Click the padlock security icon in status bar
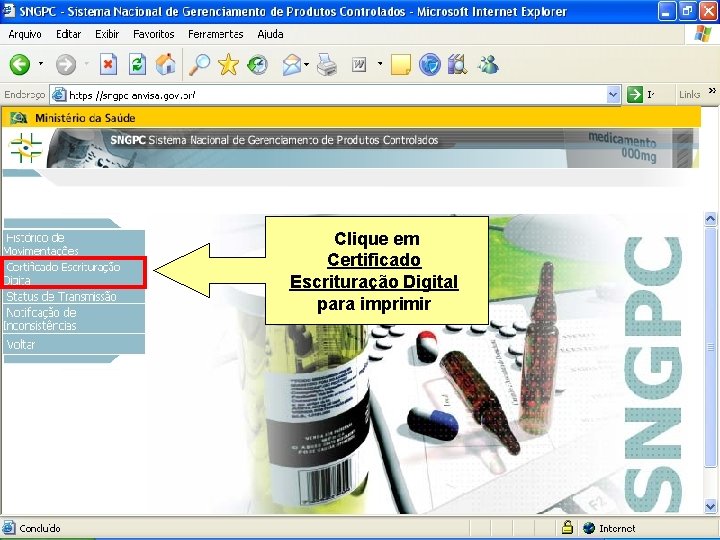Viewport: 720px width, 540px height. (x=568, y=528)
